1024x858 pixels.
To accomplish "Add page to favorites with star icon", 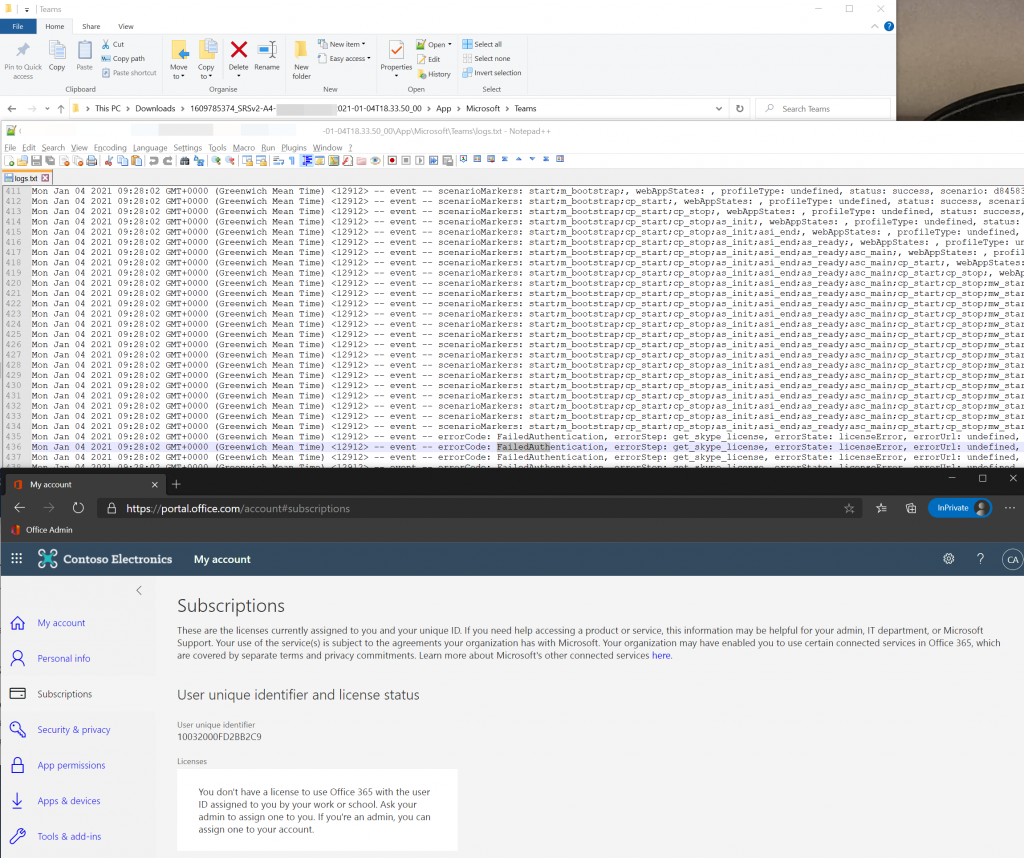I will (849, 508).
